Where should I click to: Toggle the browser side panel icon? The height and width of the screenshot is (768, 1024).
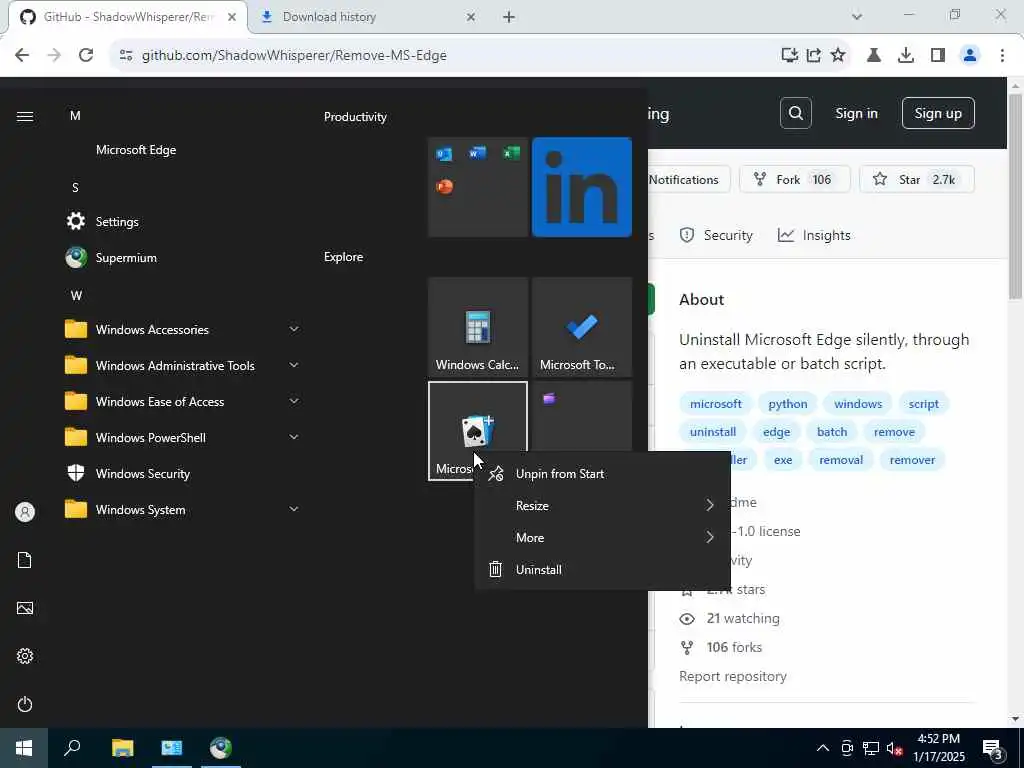[938, 55]
